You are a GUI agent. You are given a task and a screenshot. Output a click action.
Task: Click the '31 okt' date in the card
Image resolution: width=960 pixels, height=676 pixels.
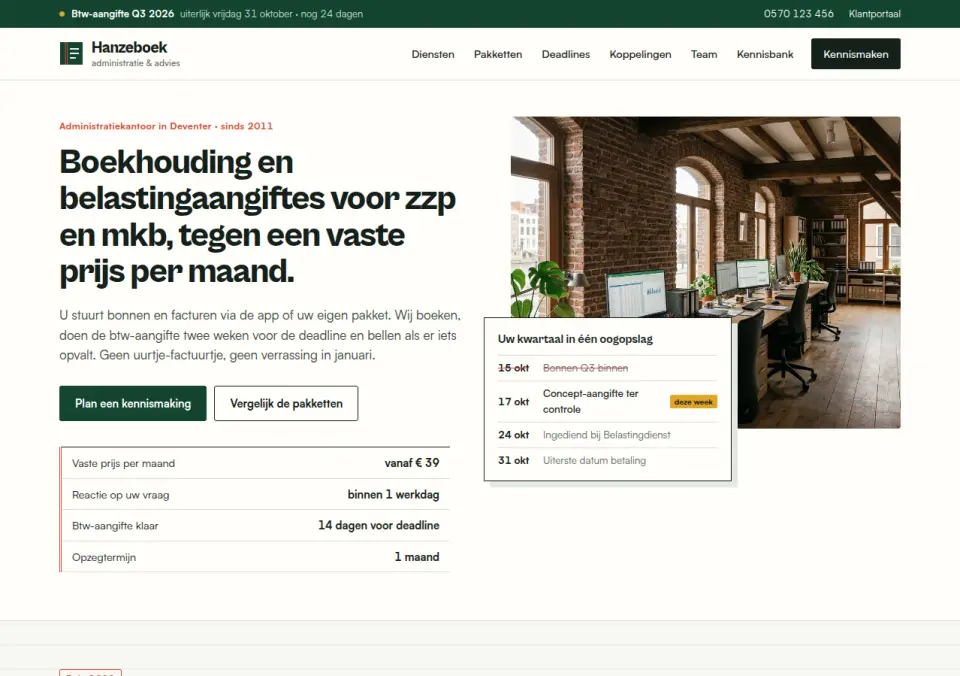click(x=513, y=460)
